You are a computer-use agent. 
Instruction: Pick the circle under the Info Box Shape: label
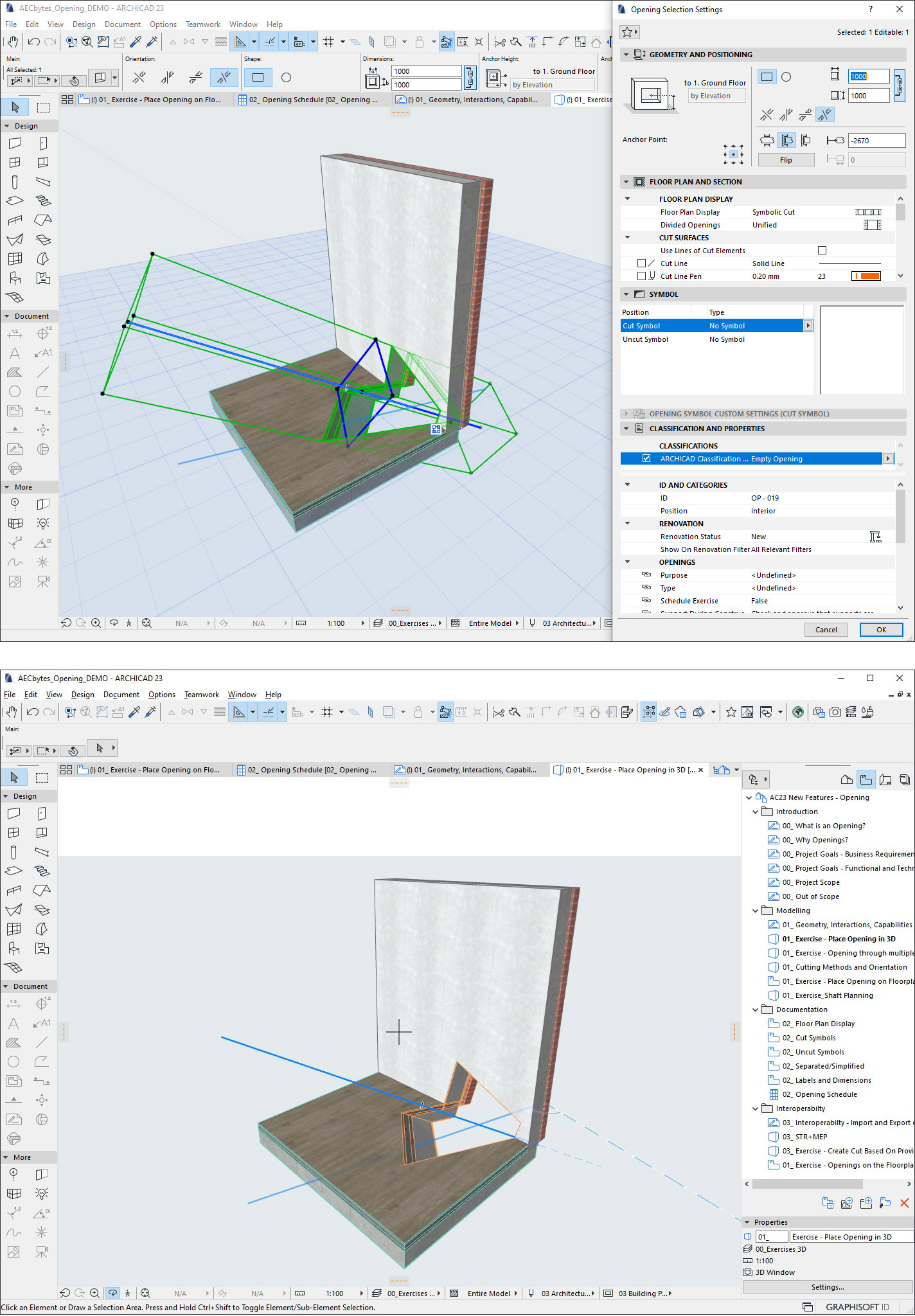tap(287, 78)
